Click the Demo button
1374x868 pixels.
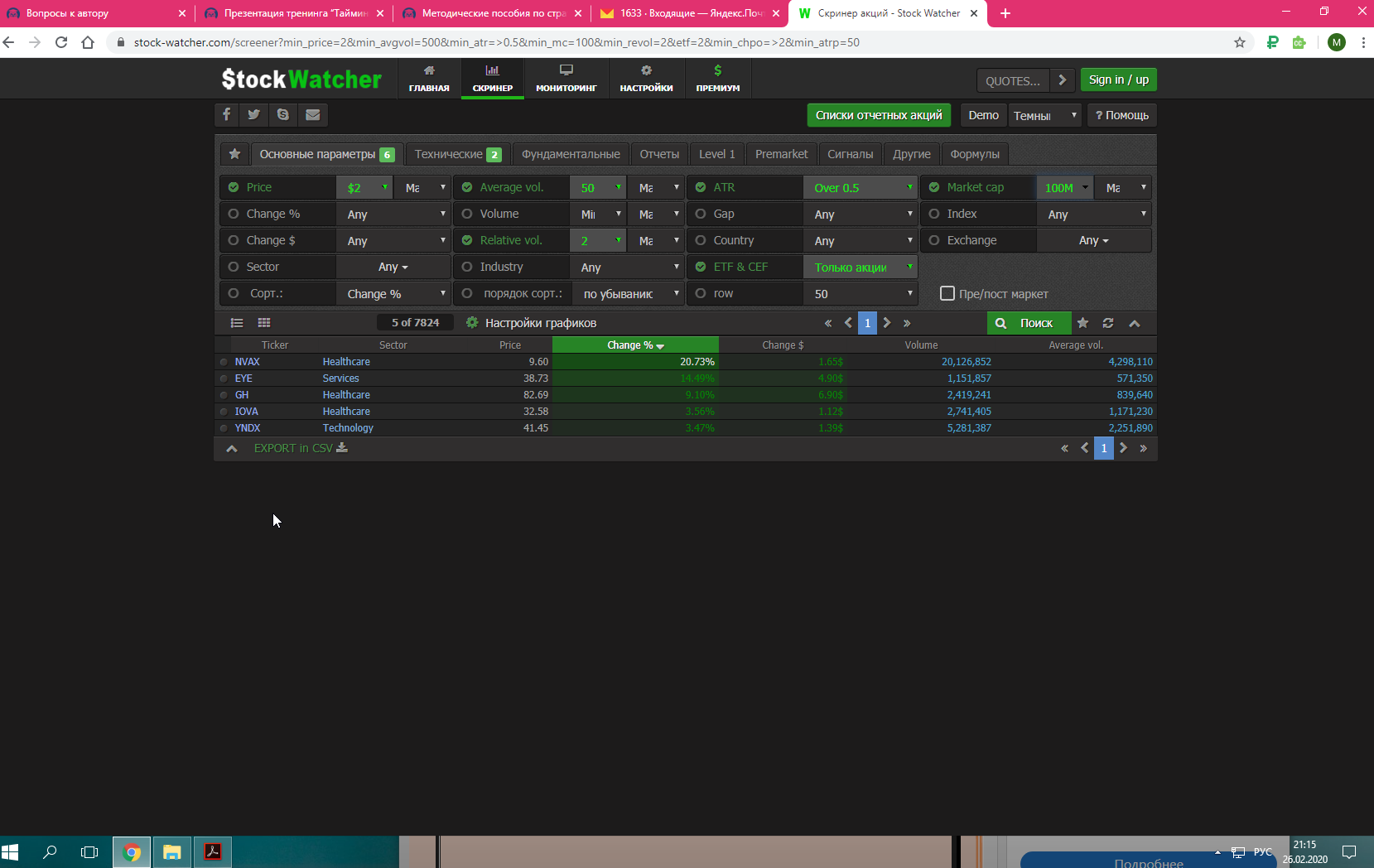[983, 115]
